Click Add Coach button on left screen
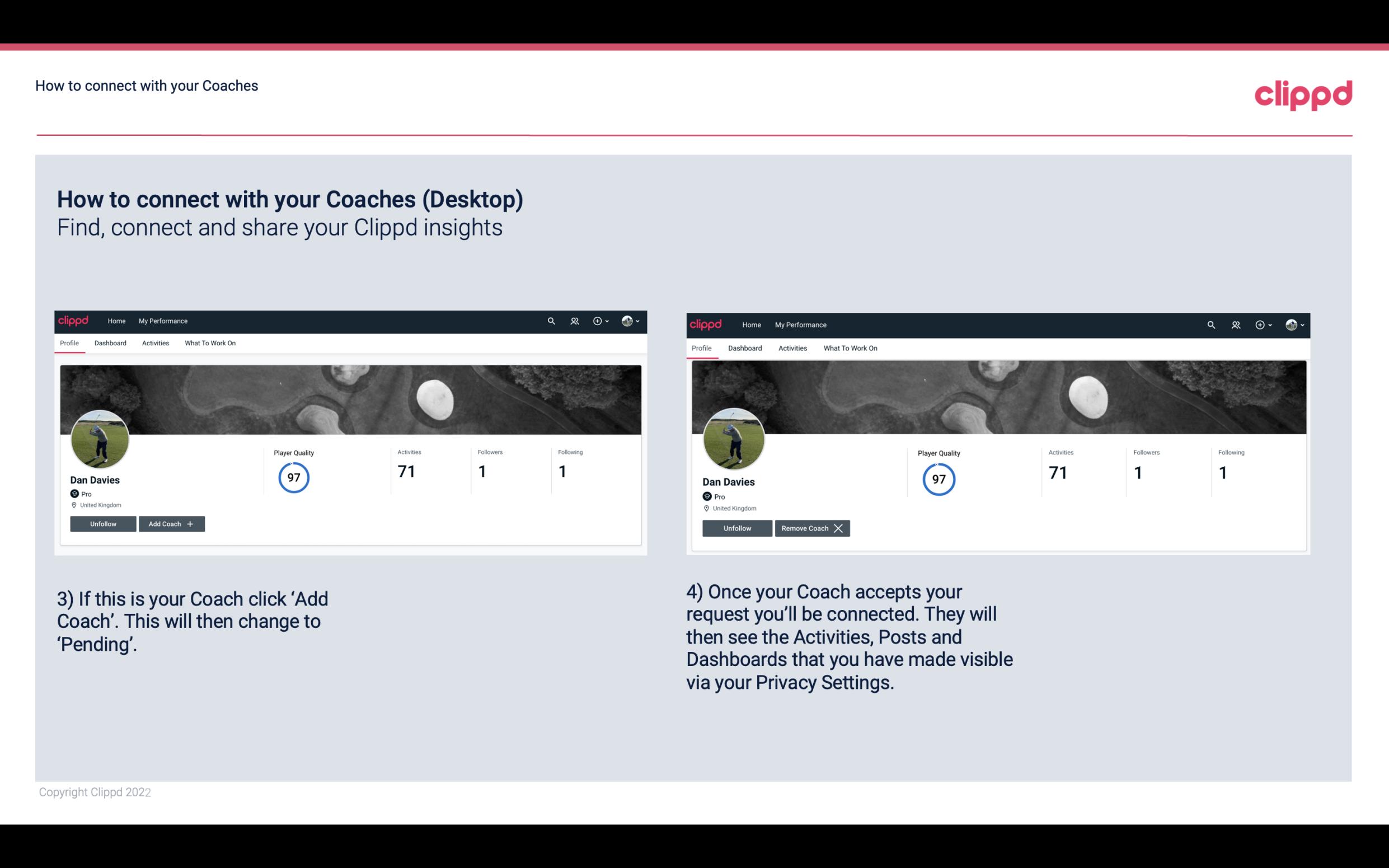This screenshot has height=868, width=1389. pyautogui.click(x=171, y=523)
